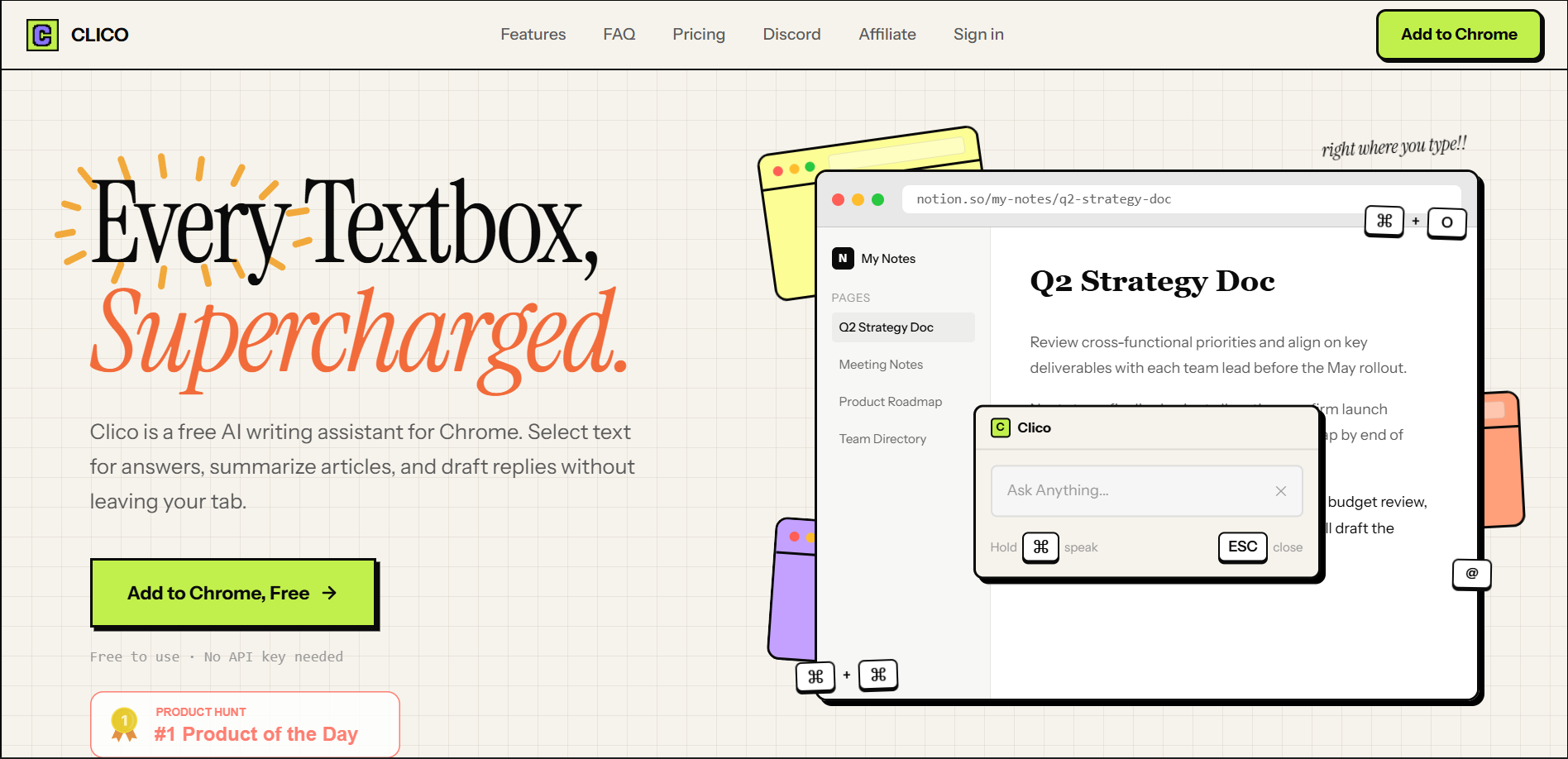1568x759 pixels.
Task: Click the Notion N icon beside My Notes
Action: 843,258
